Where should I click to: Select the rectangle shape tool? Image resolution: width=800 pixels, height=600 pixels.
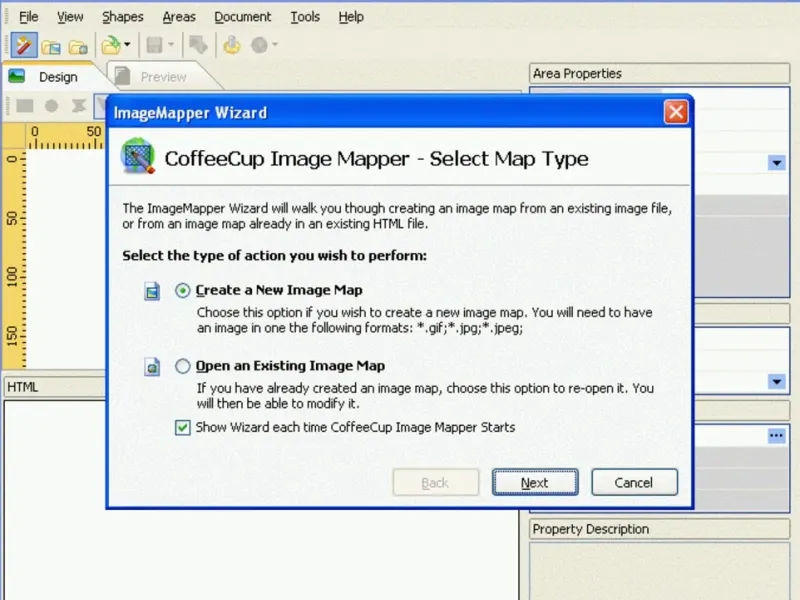pyautogui.click(x=24, y=106)
